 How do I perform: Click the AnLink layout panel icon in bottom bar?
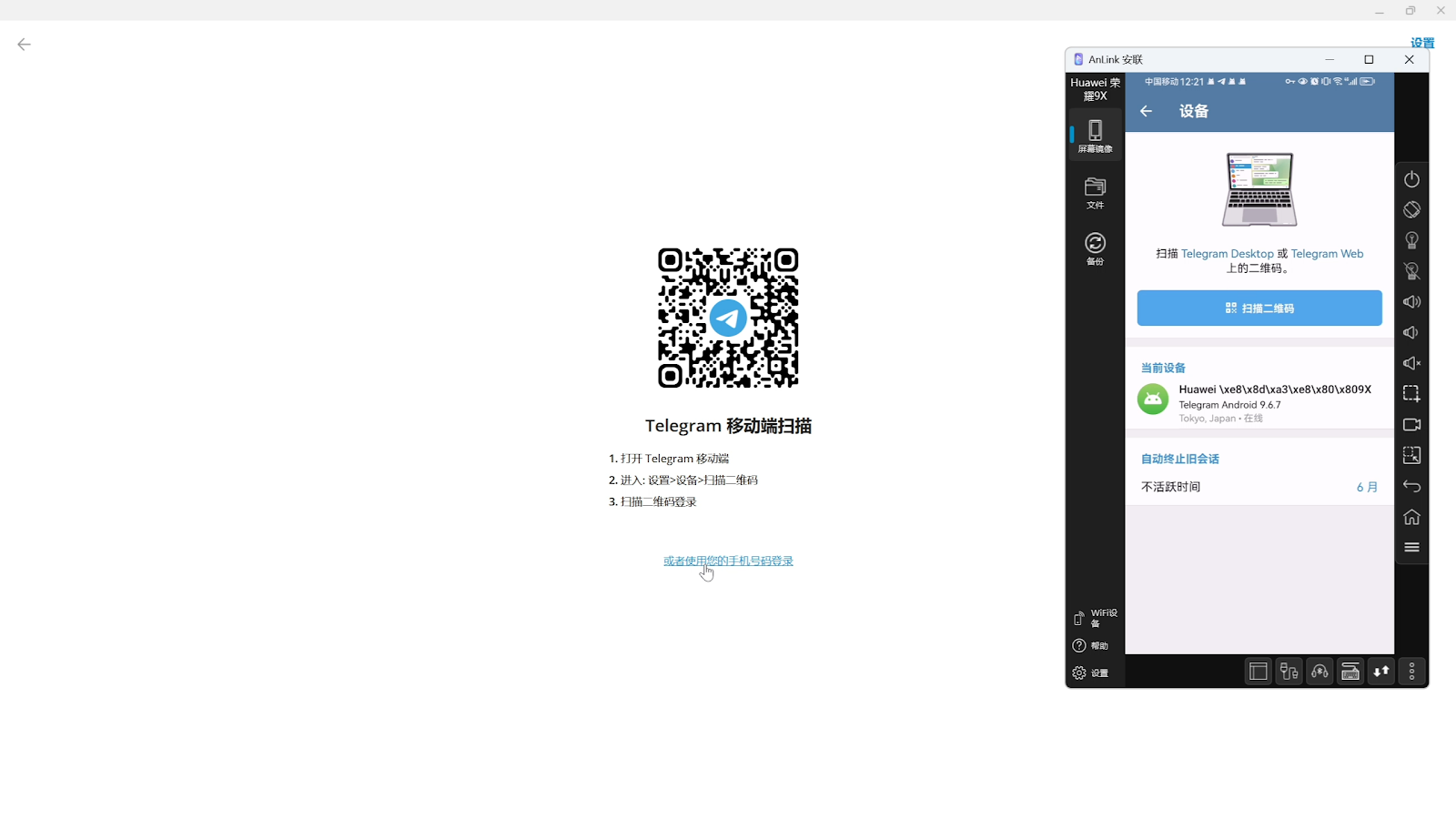pos(1259,672)
